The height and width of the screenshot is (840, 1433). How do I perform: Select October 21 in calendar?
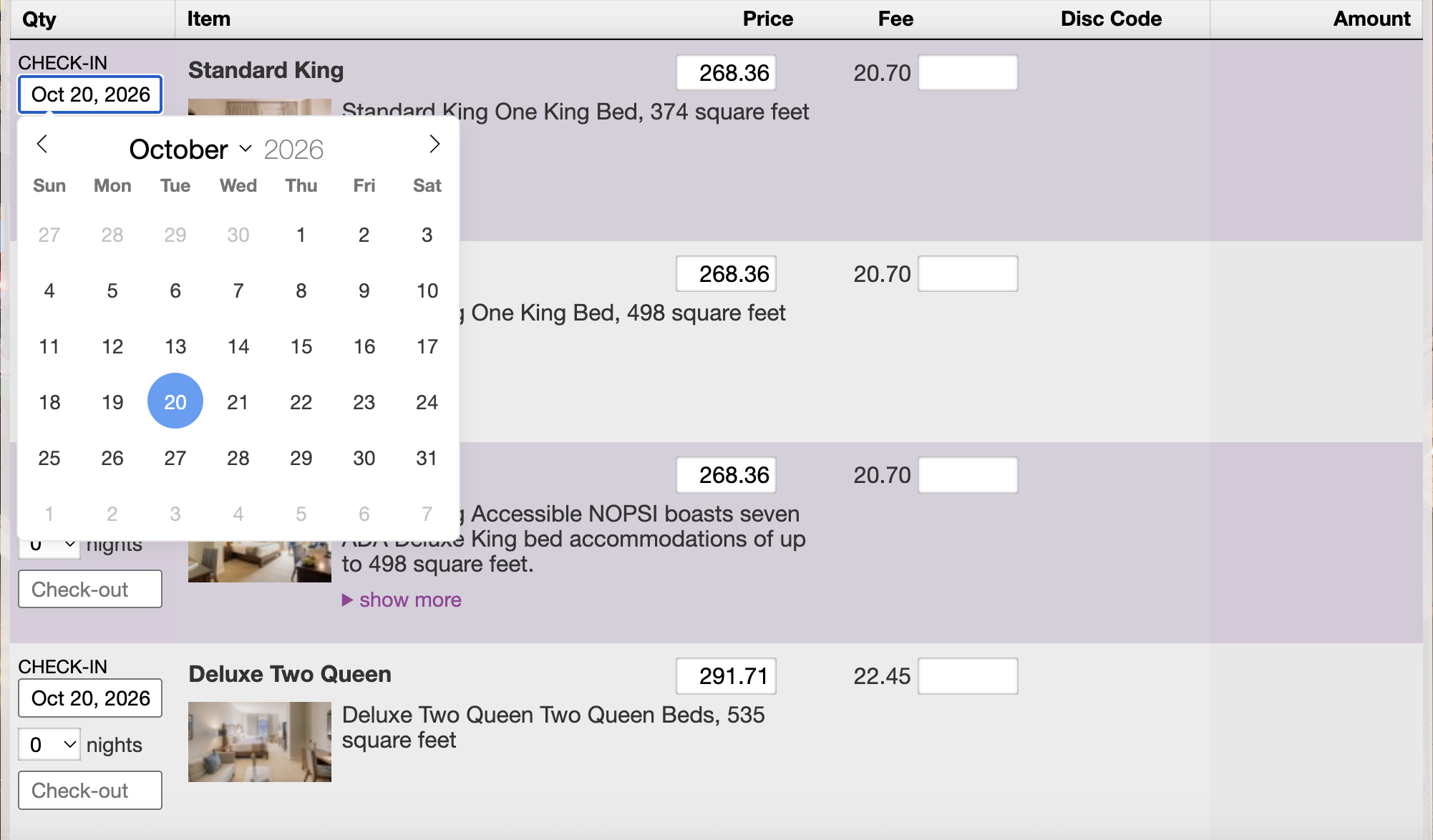coord(238,402)
